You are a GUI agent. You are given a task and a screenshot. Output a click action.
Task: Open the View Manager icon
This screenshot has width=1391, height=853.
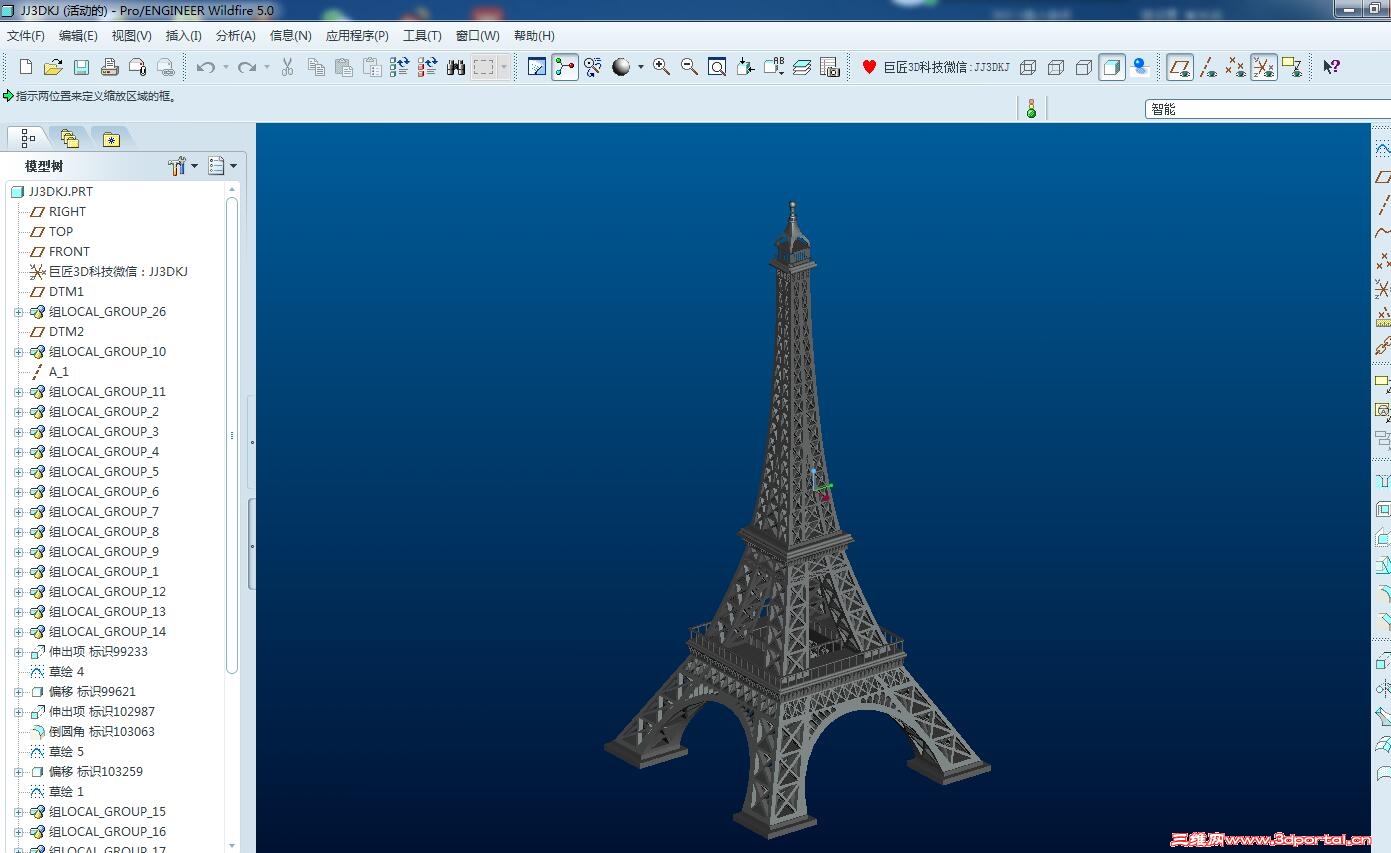[x=830, y=67]
